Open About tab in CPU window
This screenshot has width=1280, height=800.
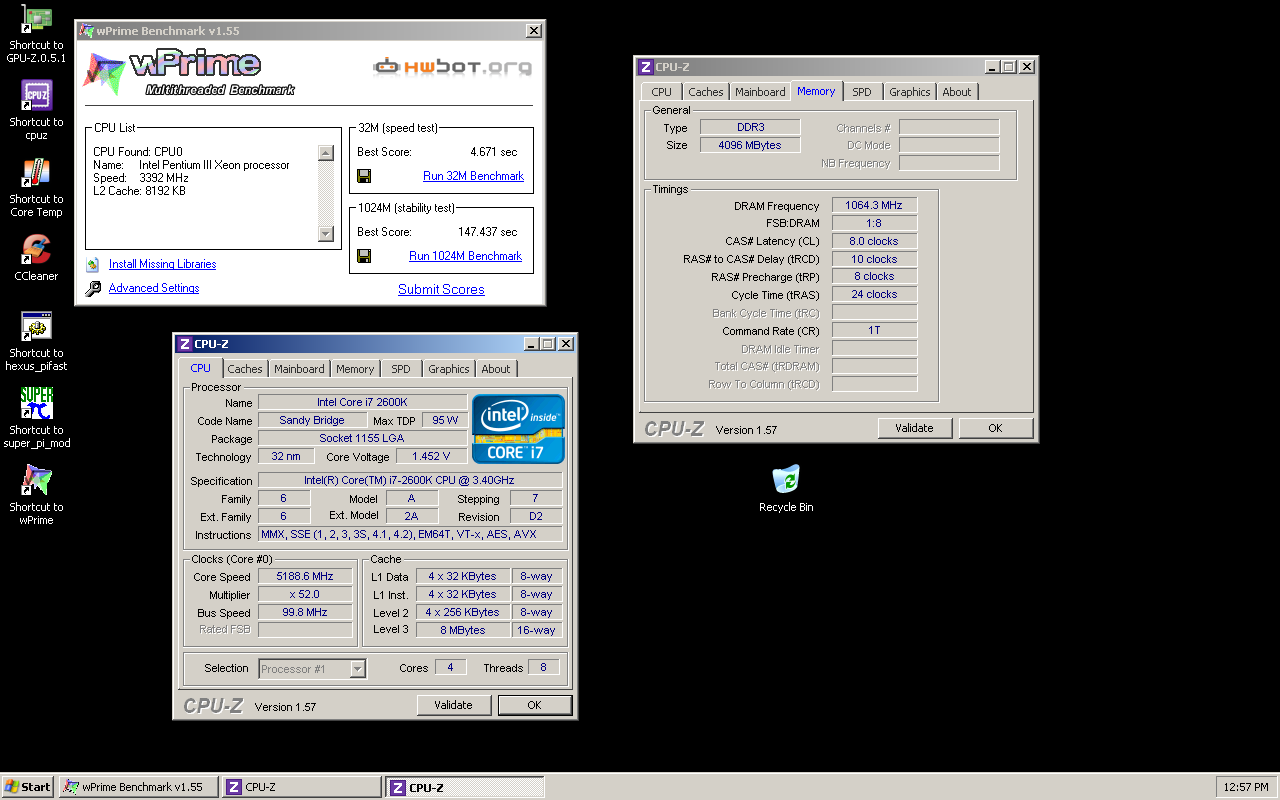496,369
